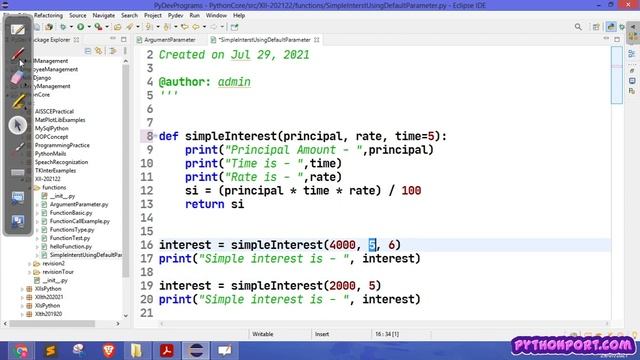
Task: Maximize the editor area
Action: [617, 39]
